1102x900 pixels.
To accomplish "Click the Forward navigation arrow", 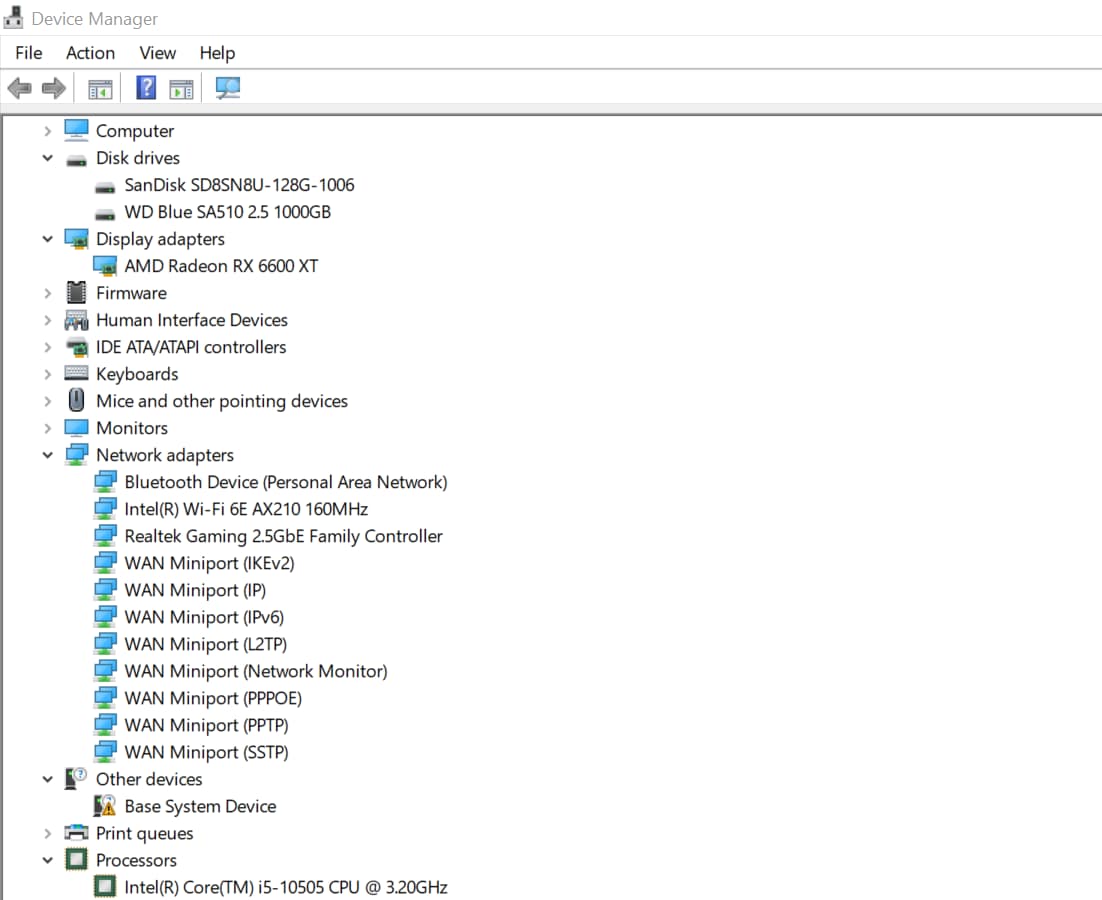I will (x=52, y=88).
